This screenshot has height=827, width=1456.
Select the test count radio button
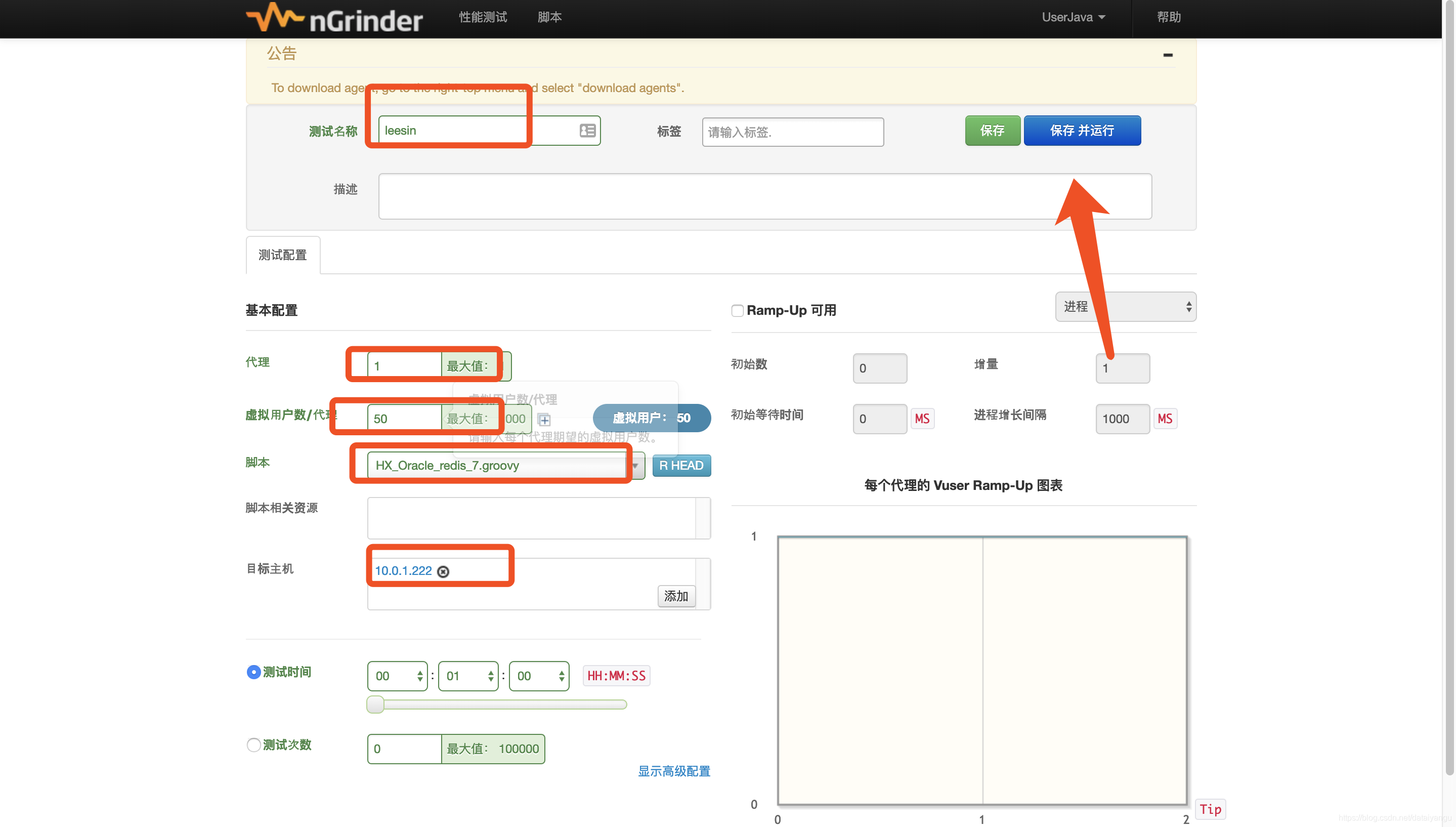coord(254,745)
